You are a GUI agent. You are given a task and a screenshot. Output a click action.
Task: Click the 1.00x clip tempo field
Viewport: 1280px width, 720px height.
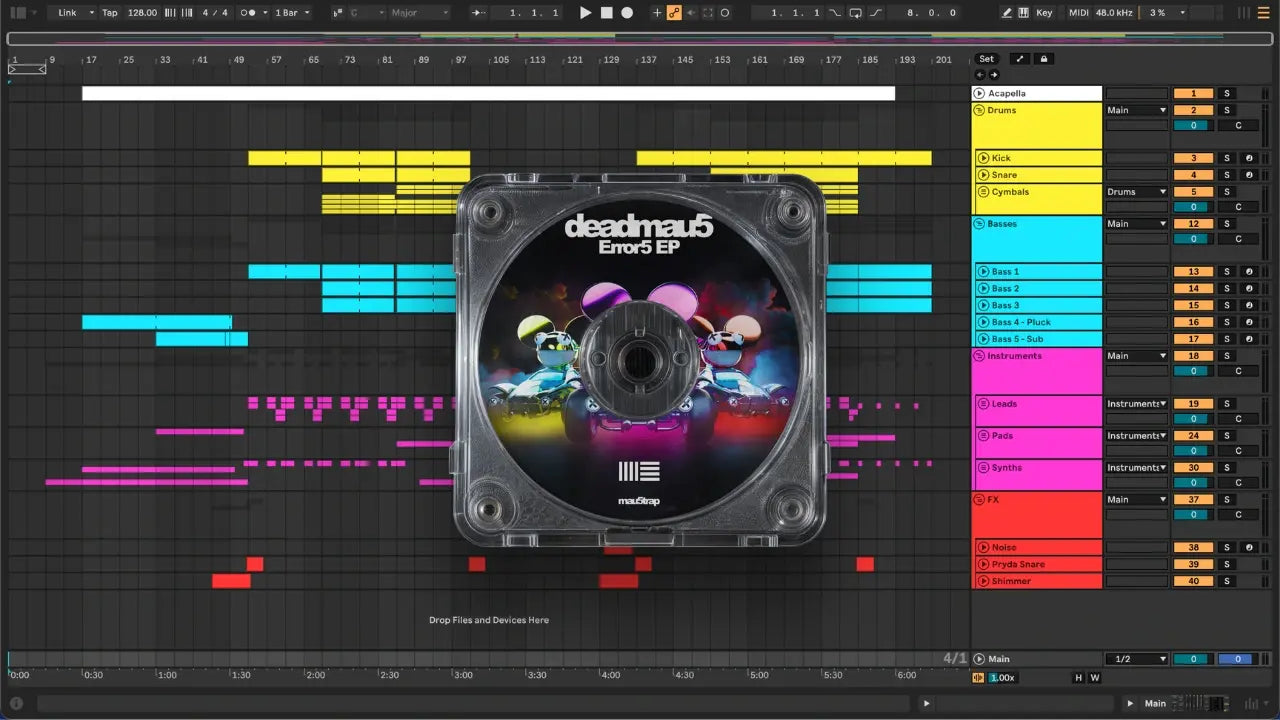1002,678
